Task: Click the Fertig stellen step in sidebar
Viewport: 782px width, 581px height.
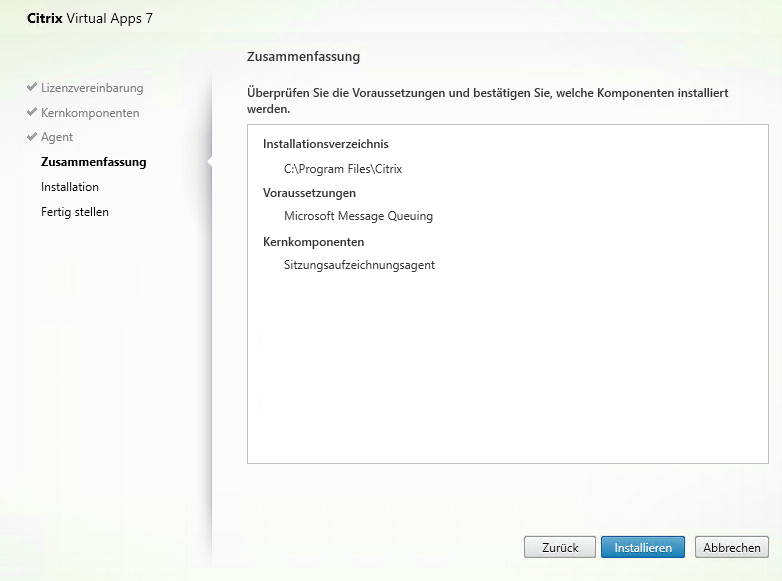Action: click(x=75, y=212)
